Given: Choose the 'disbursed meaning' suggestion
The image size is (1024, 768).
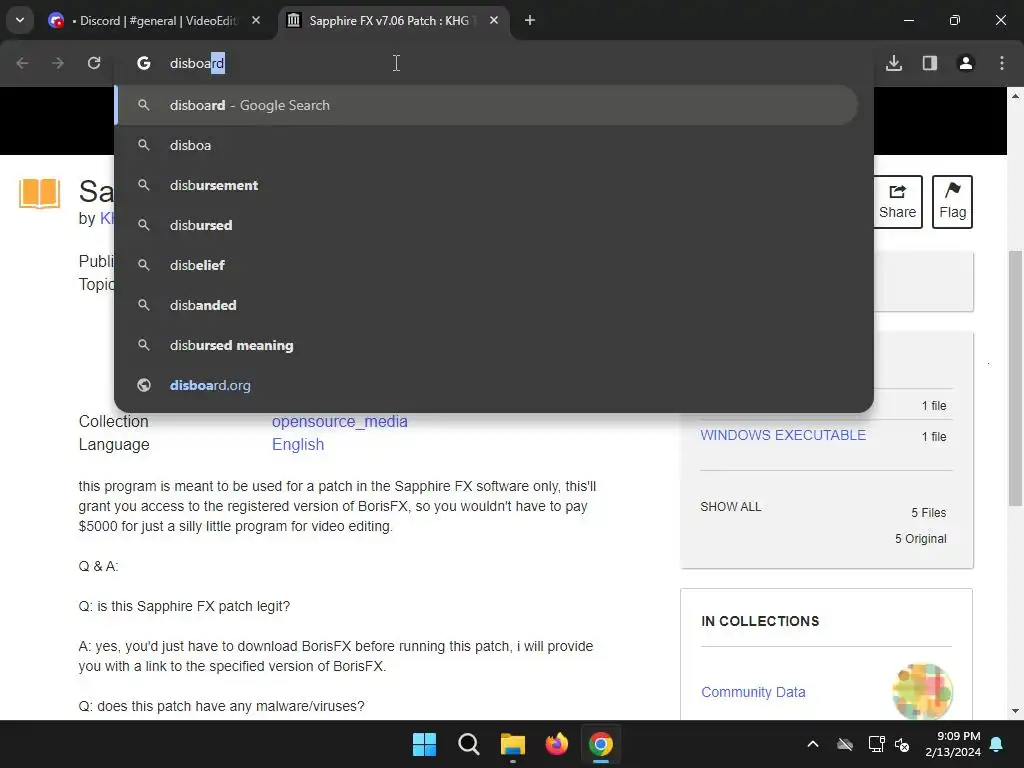Looking at the screenshot, I should (486, 345).
